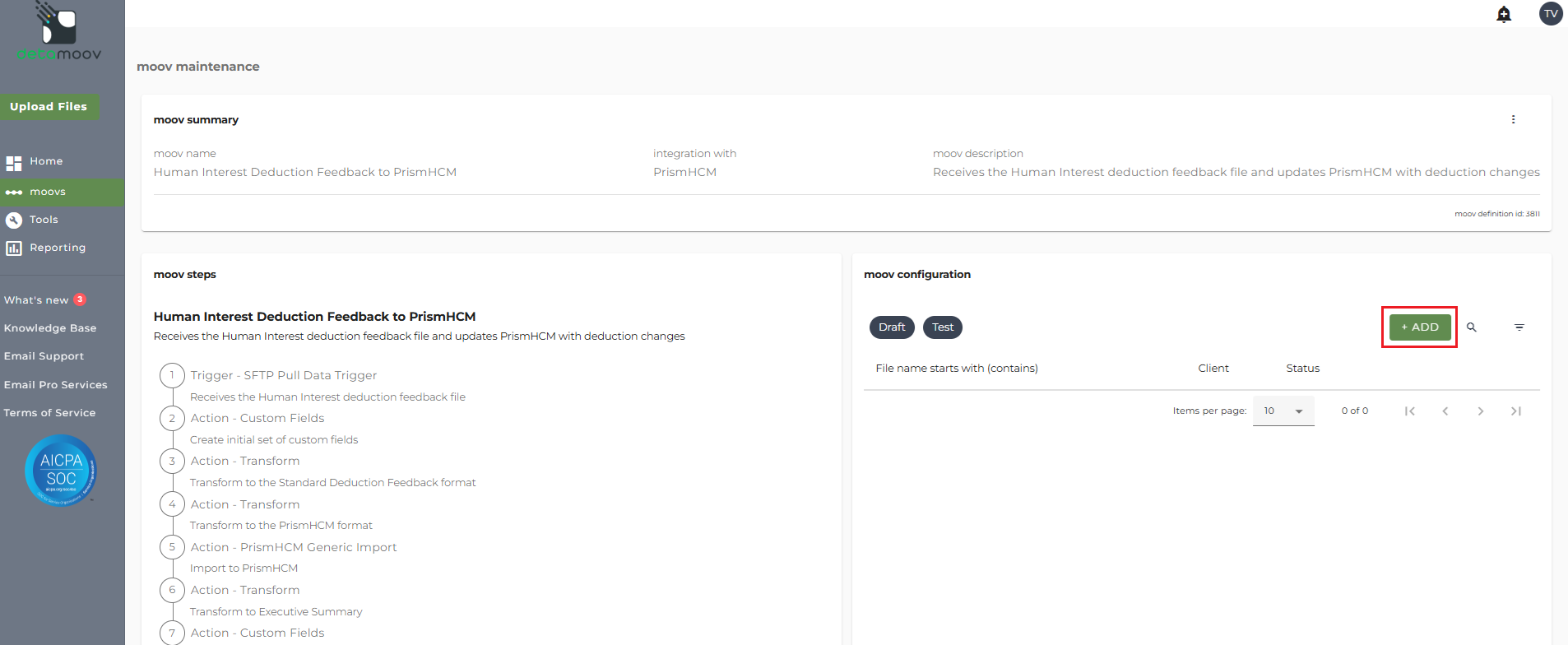Click step 5 circle for PrismHCM import
Screen dimensions: 1568x645
172,547
